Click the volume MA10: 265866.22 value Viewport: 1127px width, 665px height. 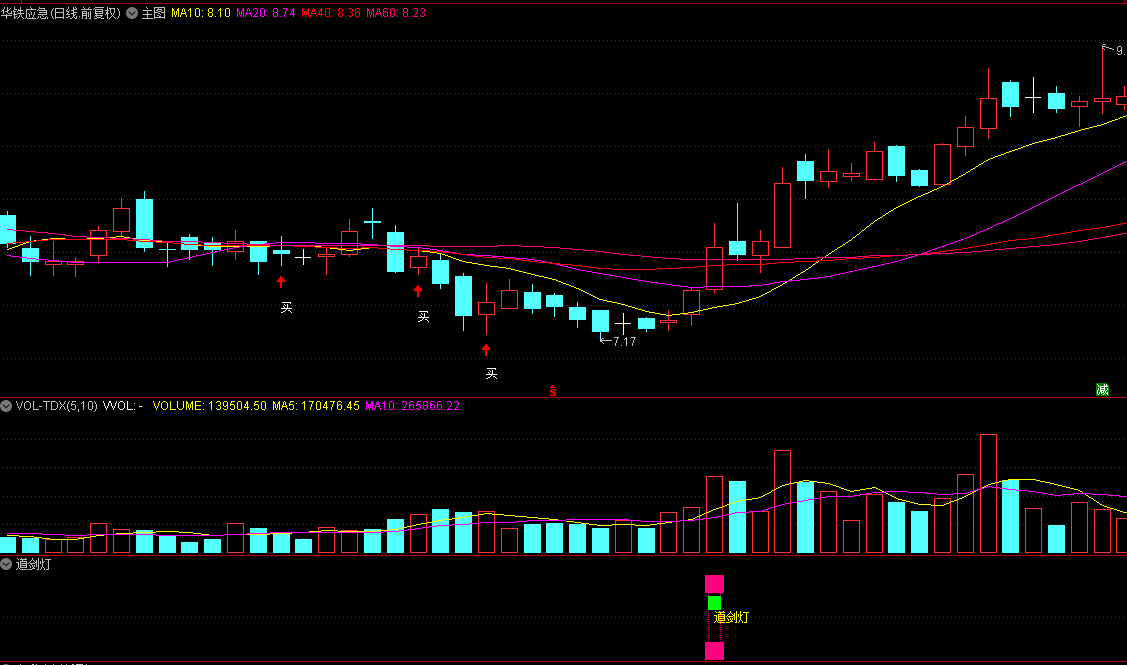[413, 406]
